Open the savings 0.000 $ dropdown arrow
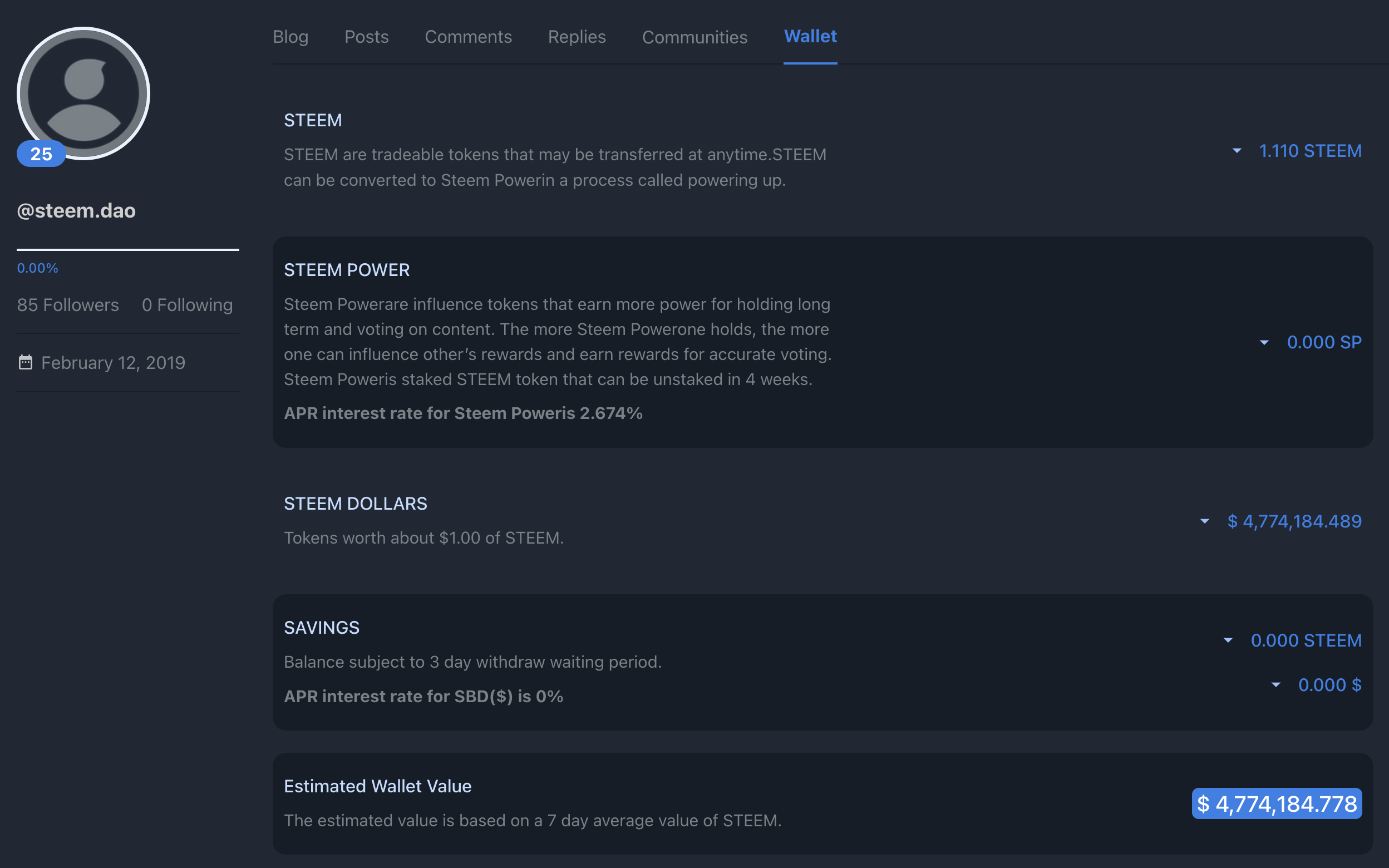The height and width of the screenshot is (868, 1389). tap(1275, 685)
